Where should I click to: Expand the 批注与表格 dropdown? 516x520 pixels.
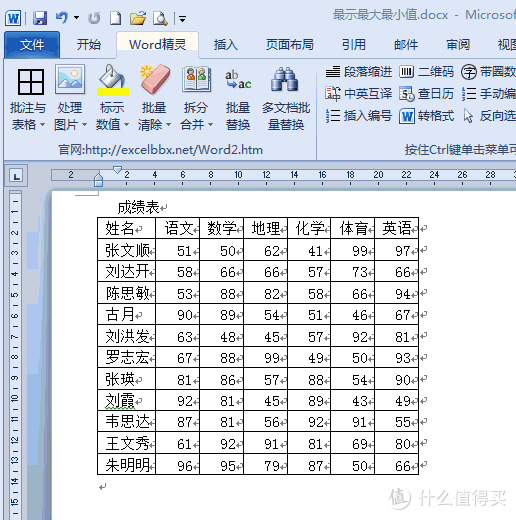click(42, 125)
